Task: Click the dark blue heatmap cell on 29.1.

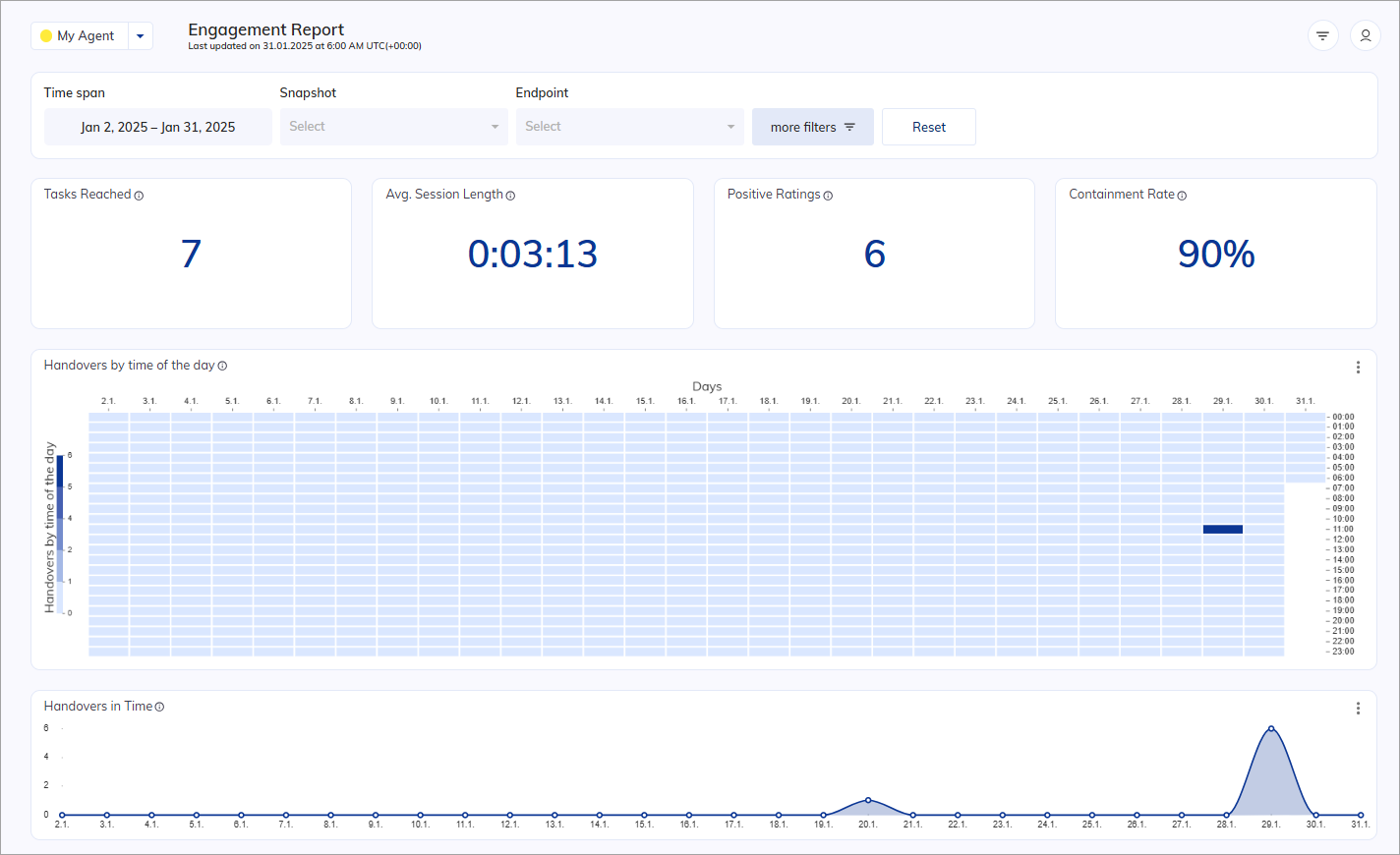Action: point(1222,529)
